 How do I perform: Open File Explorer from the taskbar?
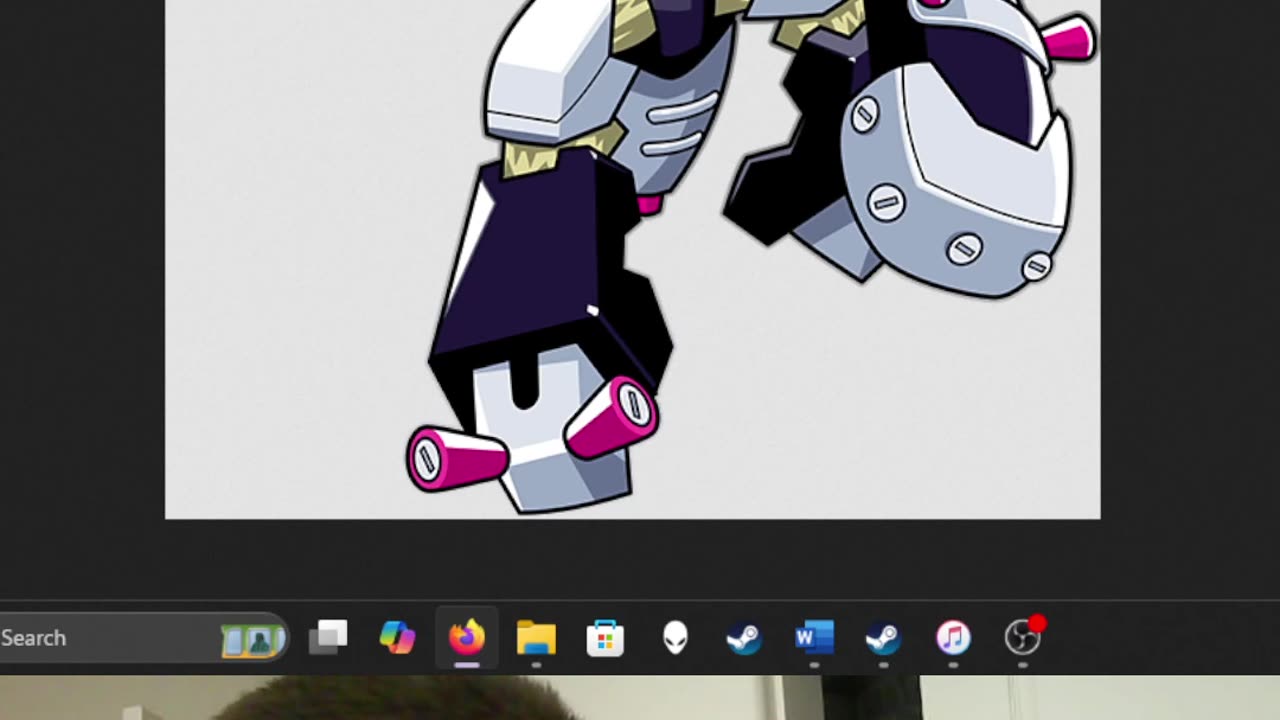536,637
